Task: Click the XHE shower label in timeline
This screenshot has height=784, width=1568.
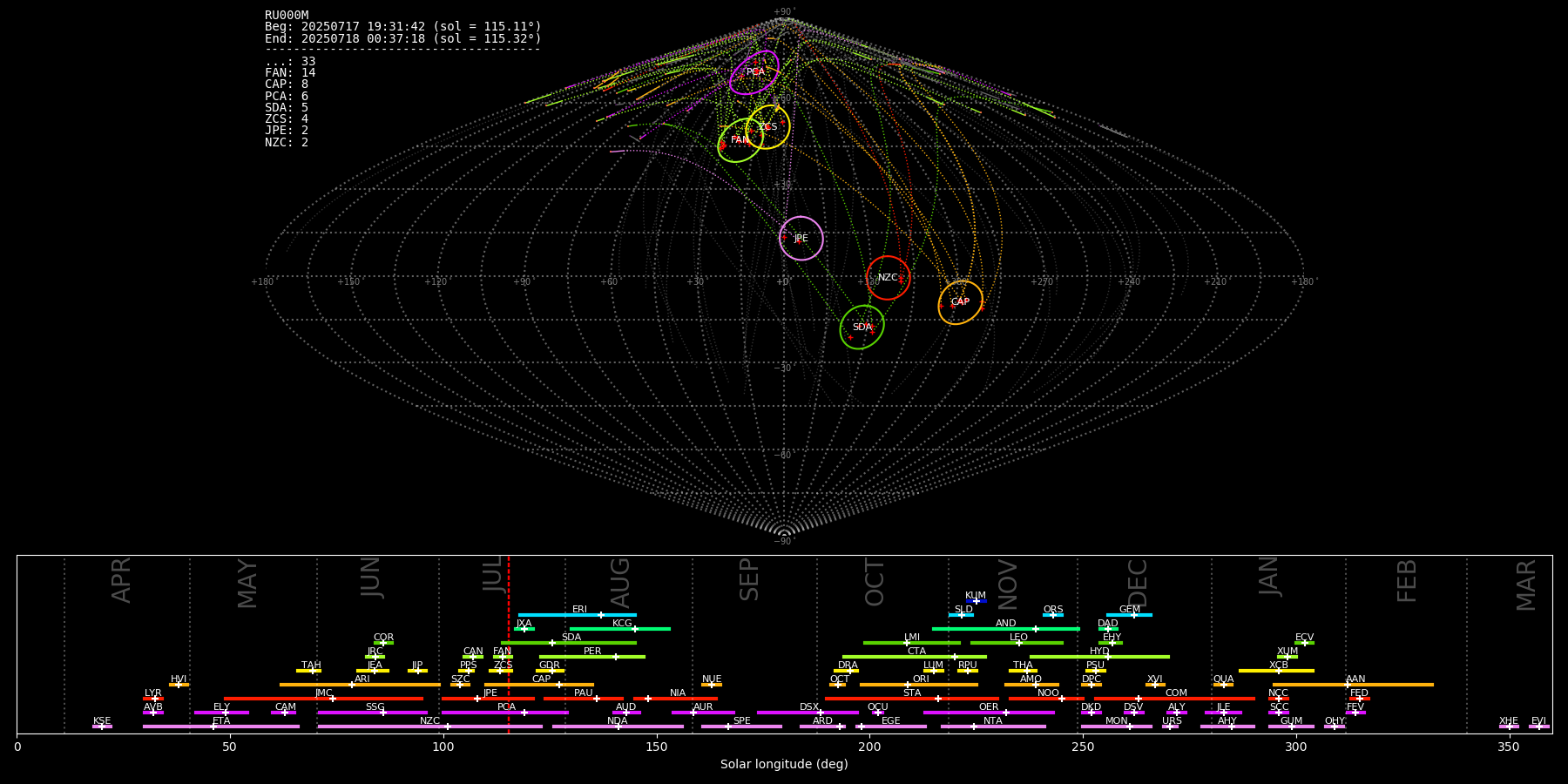Action: click(x=1509, y=721)
